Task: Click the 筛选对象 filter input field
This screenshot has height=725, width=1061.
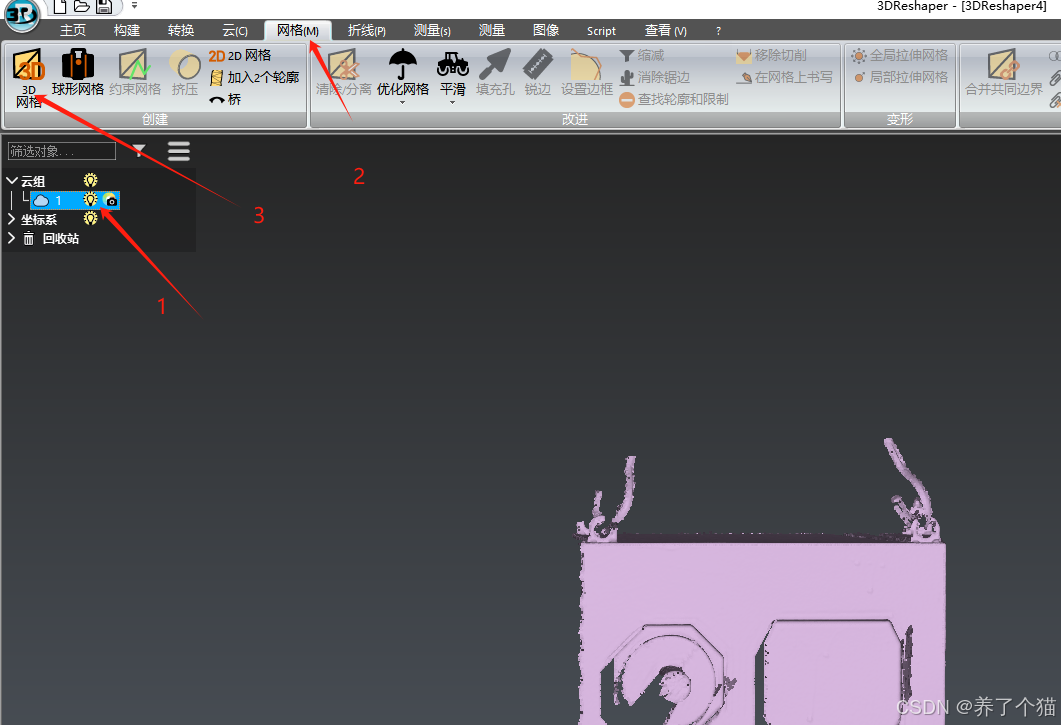Action: tap(62, 151)
